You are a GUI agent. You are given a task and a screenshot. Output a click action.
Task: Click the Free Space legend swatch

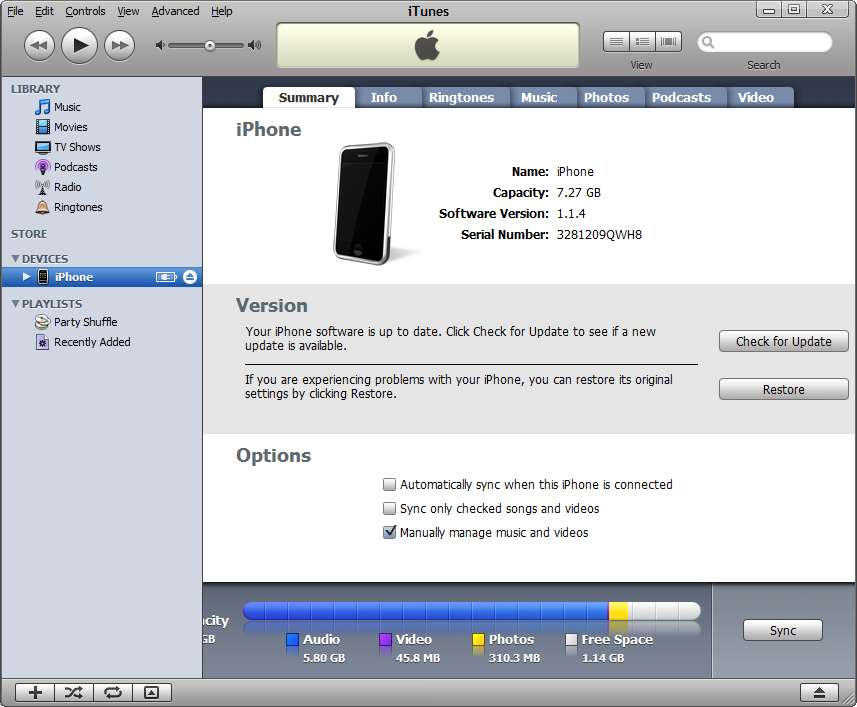(571, 639)
